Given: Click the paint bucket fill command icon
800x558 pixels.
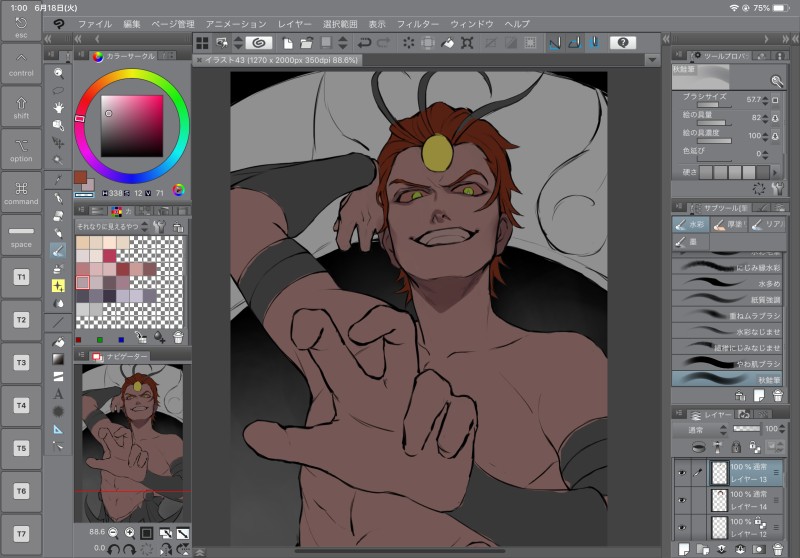Looking at the screenshot, I should coord(447,43).
